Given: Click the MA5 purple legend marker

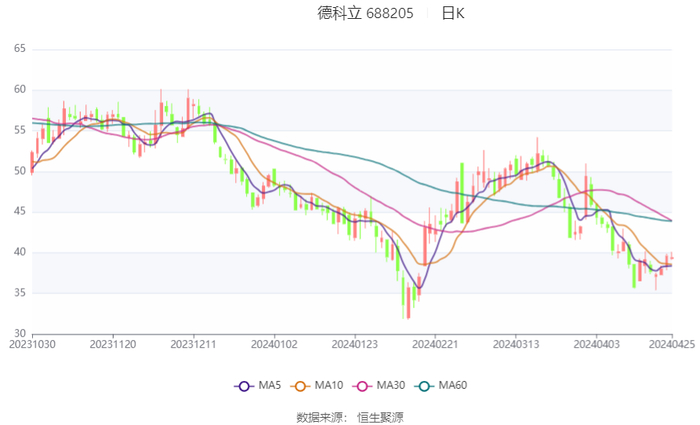Looking at the screenshot, I should [243, 386].
